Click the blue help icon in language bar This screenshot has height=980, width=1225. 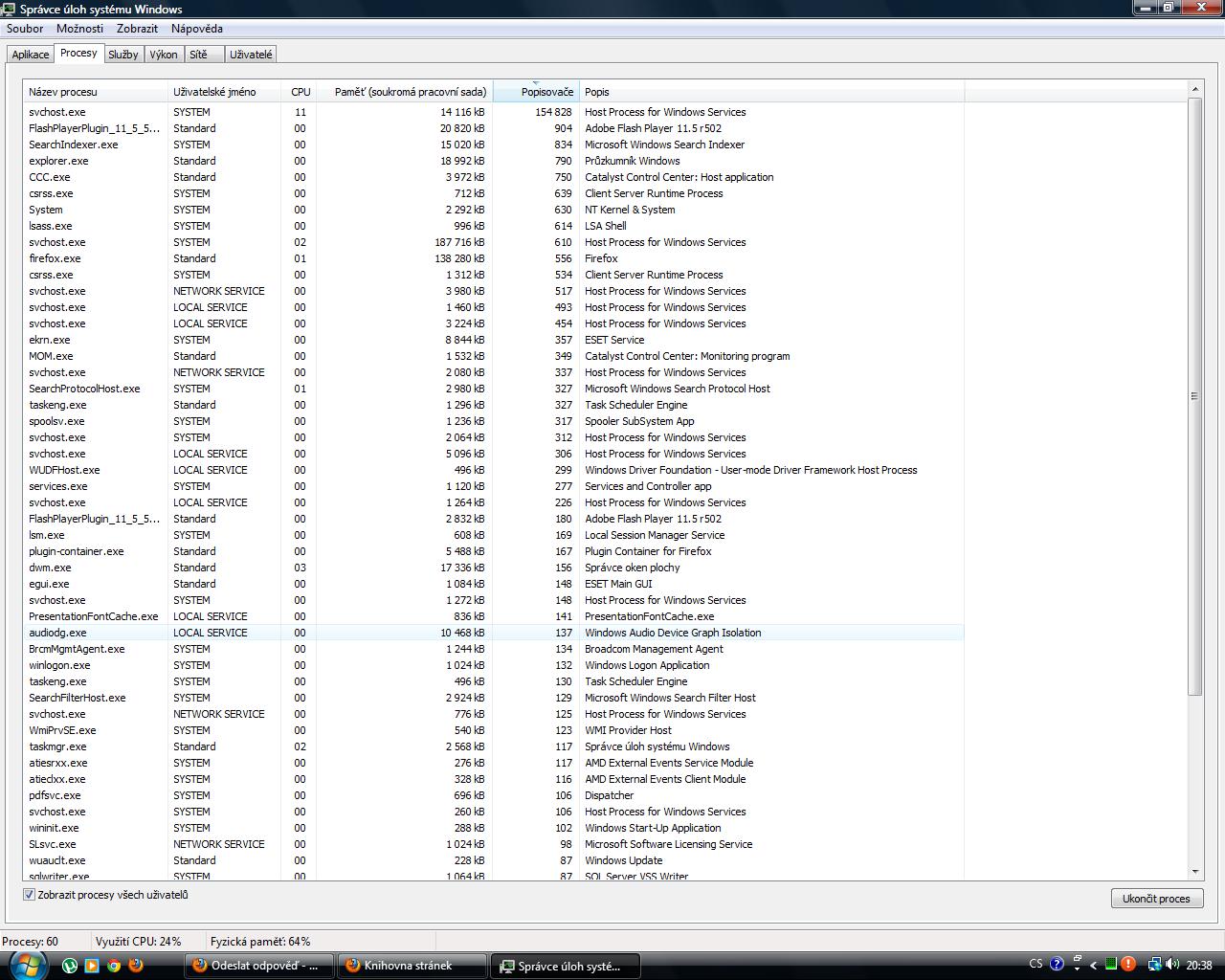1057,965
